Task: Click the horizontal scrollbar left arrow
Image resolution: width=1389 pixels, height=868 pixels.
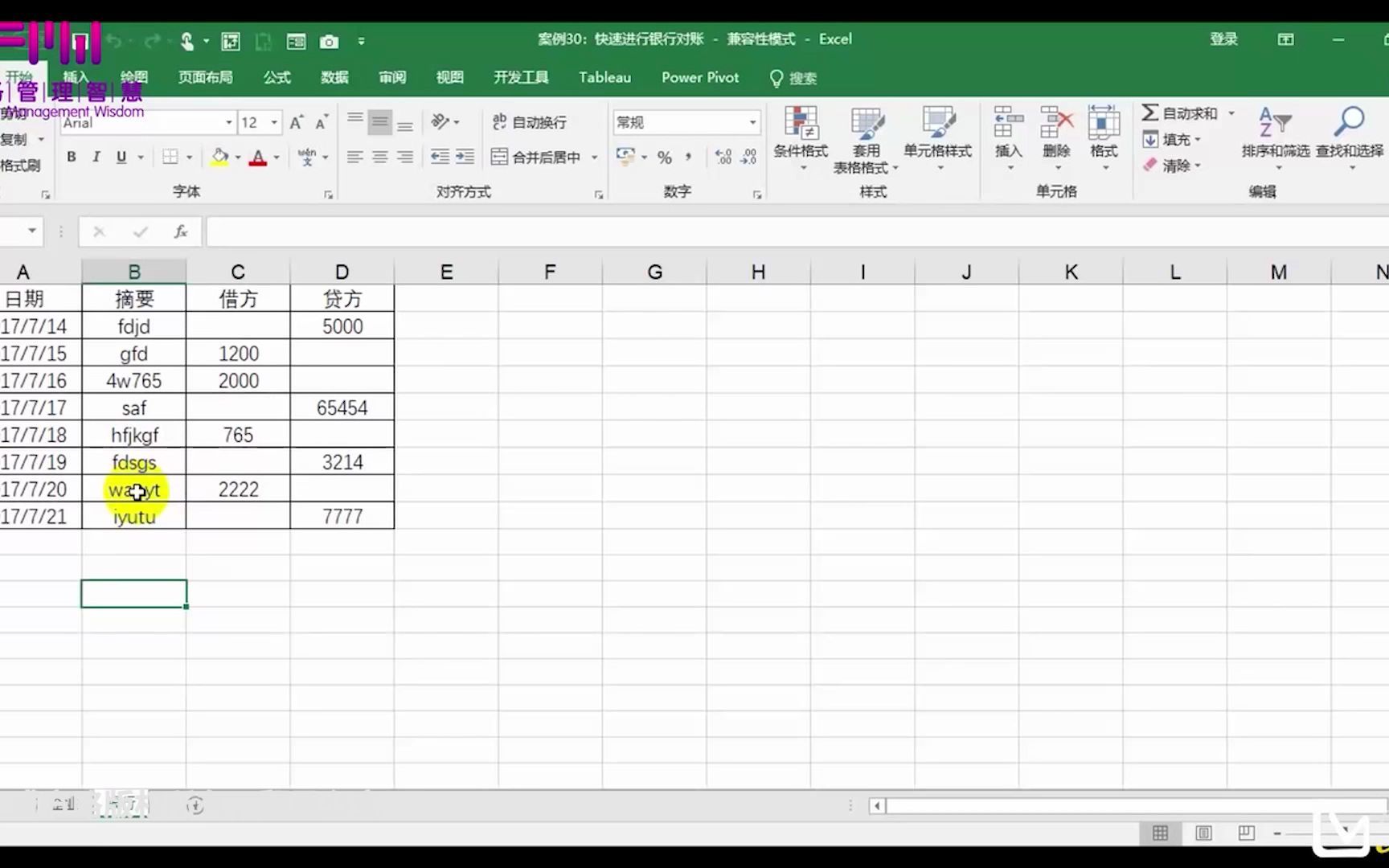Action: click(877, 805)
